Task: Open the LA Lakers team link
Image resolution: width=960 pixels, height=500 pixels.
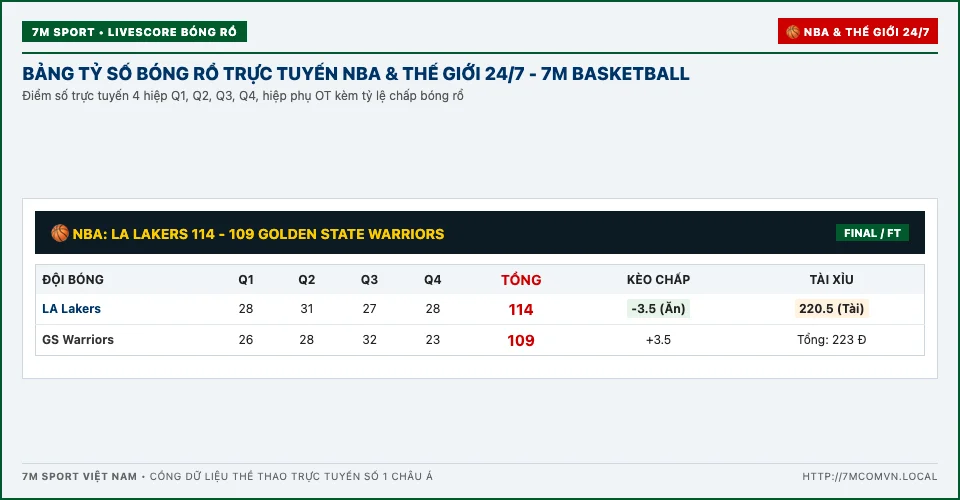Action: 72,309
